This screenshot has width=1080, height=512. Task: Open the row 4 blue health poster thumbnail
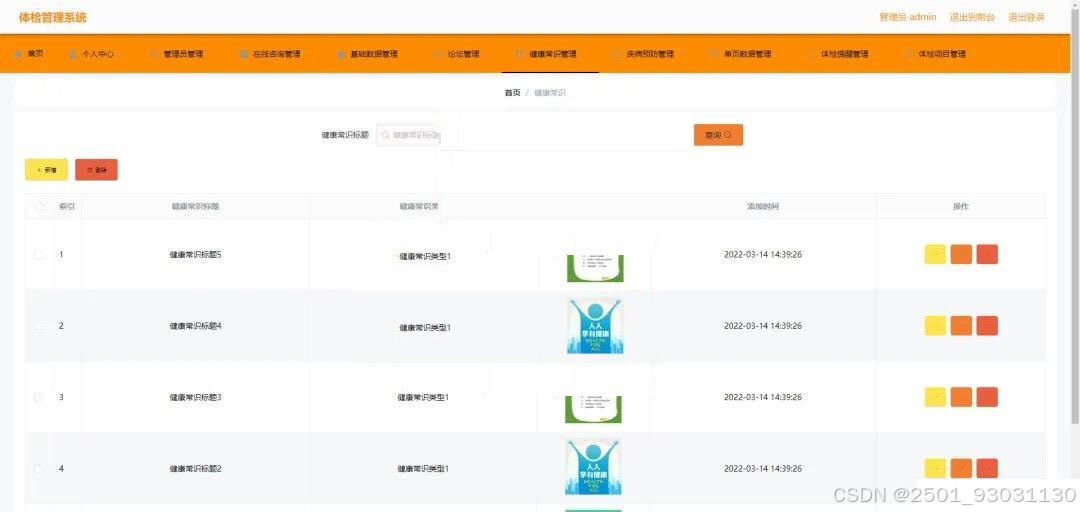point(594,468)
